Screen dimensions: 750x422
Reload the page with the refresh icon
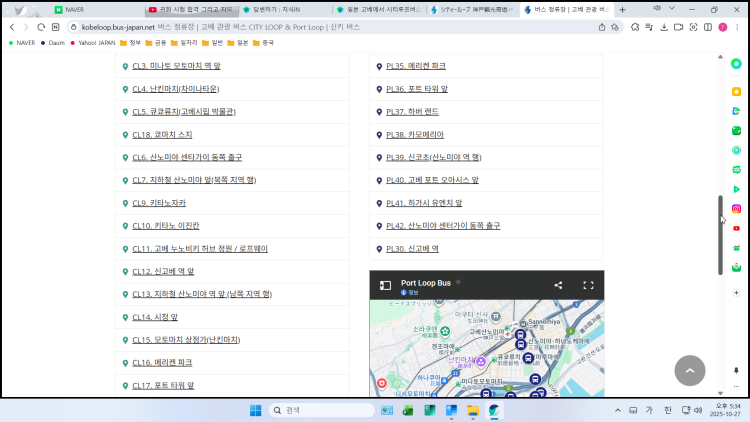(41, 27)
